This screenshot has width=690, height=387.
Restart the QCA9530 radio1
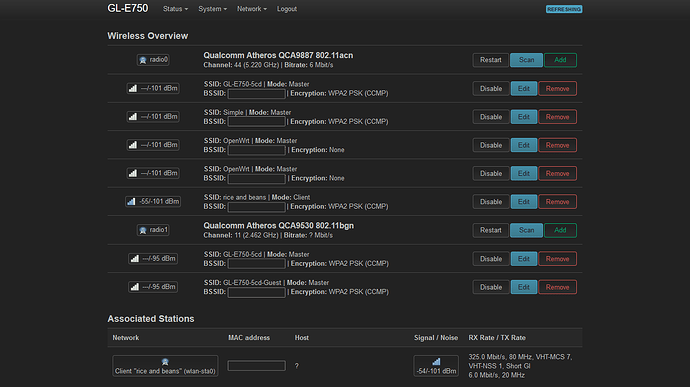[x=491, y=230]
